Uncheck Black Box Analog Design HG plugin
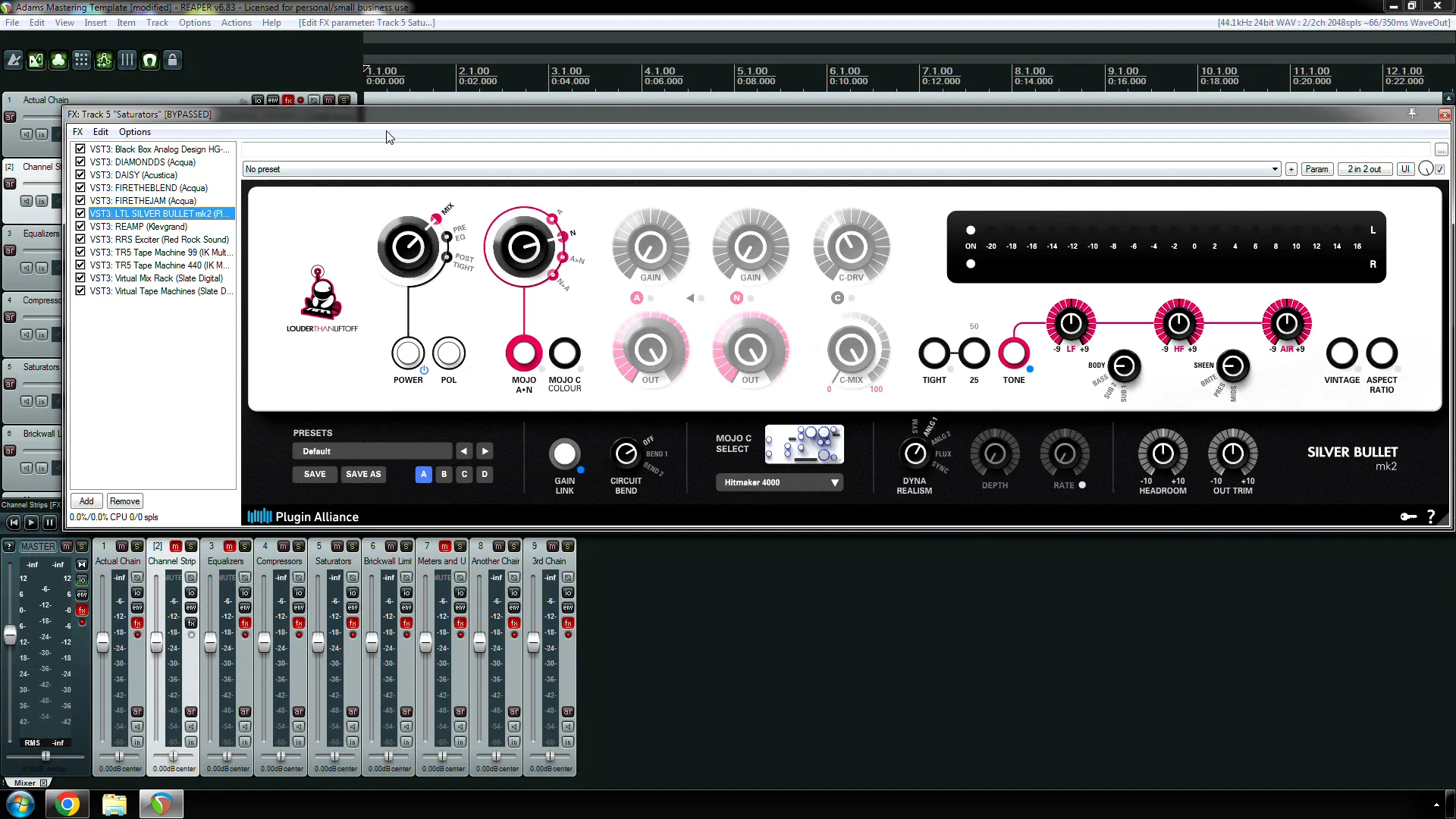Screen dimensions: 1456x819 (80, 149)
